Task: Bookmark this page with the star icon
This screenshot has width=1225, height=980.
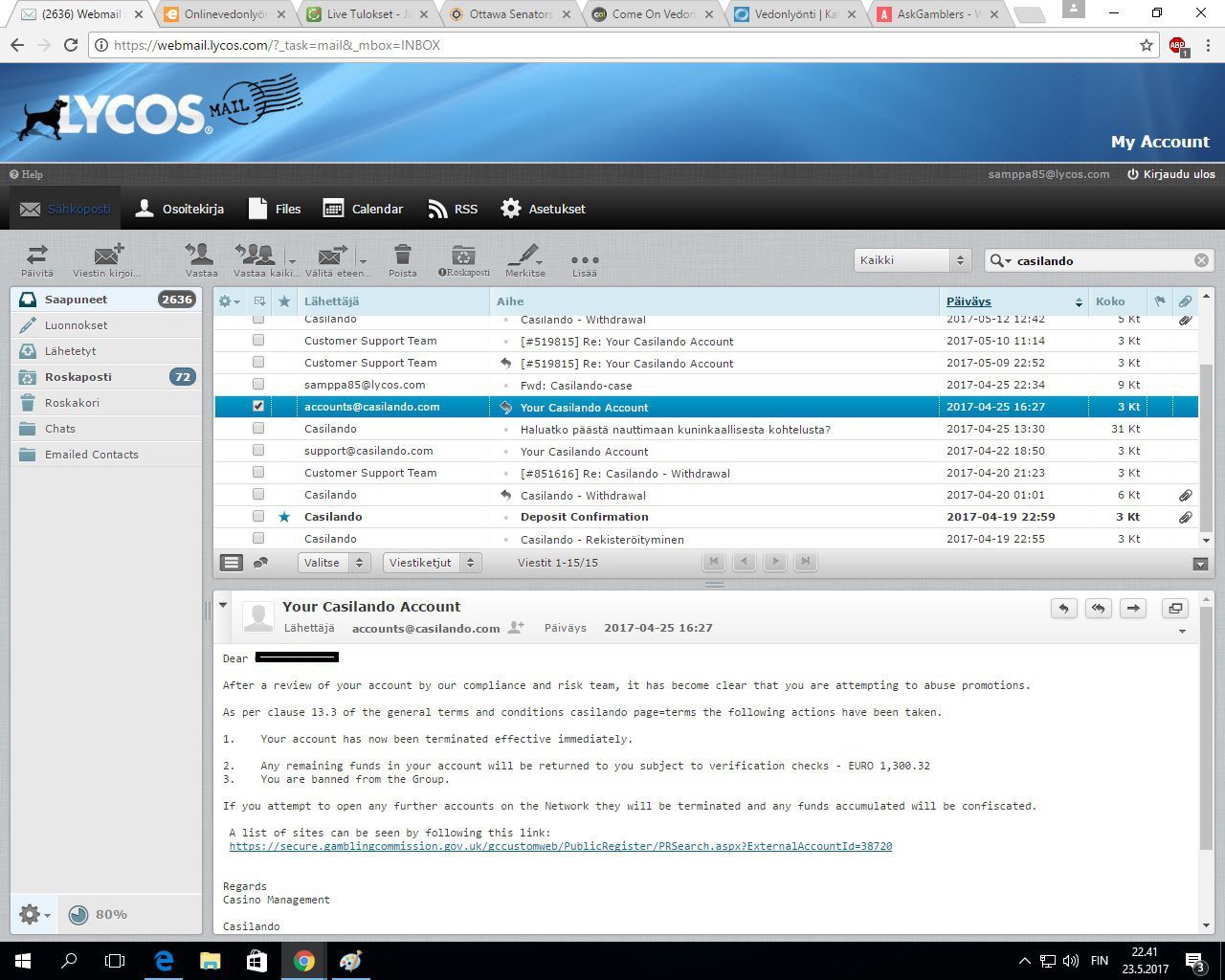Action: 1147,45
